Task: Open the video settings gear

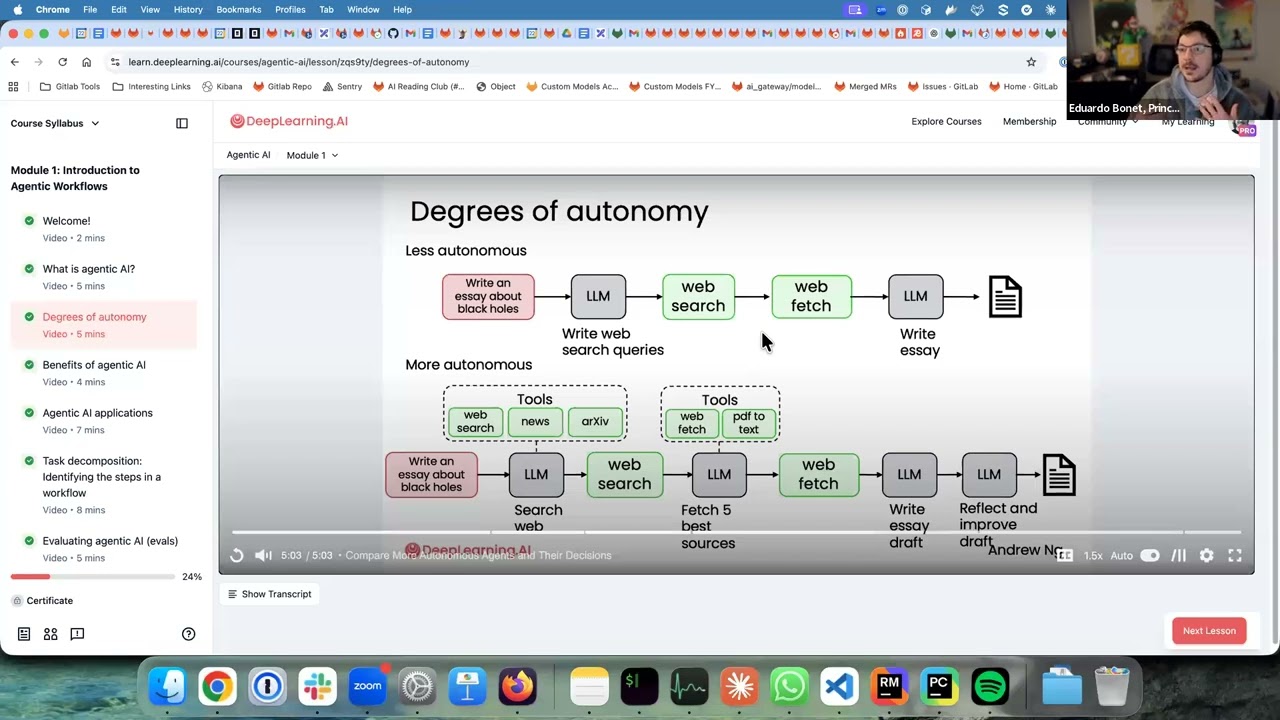Action: point(1207,556)
